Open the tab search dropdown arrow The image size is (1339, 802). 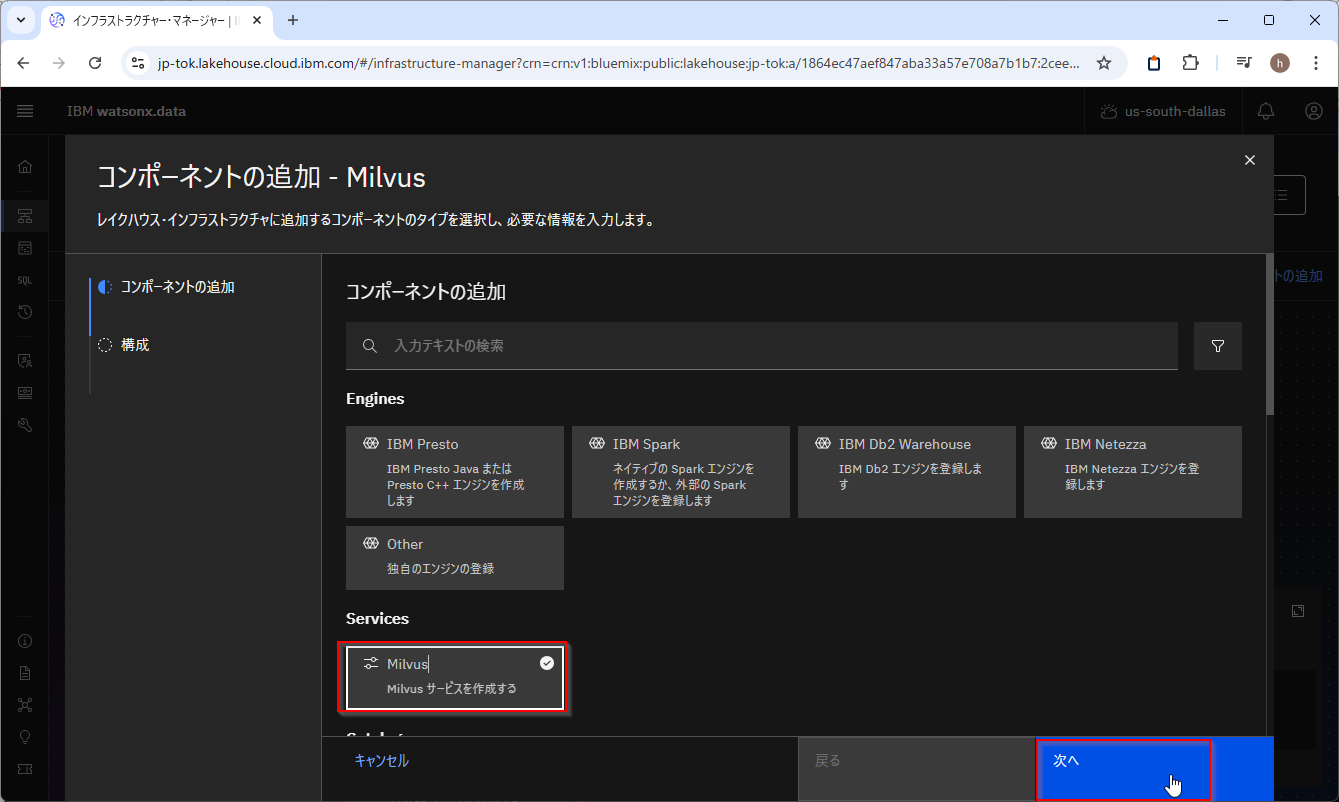click(20, 20)
